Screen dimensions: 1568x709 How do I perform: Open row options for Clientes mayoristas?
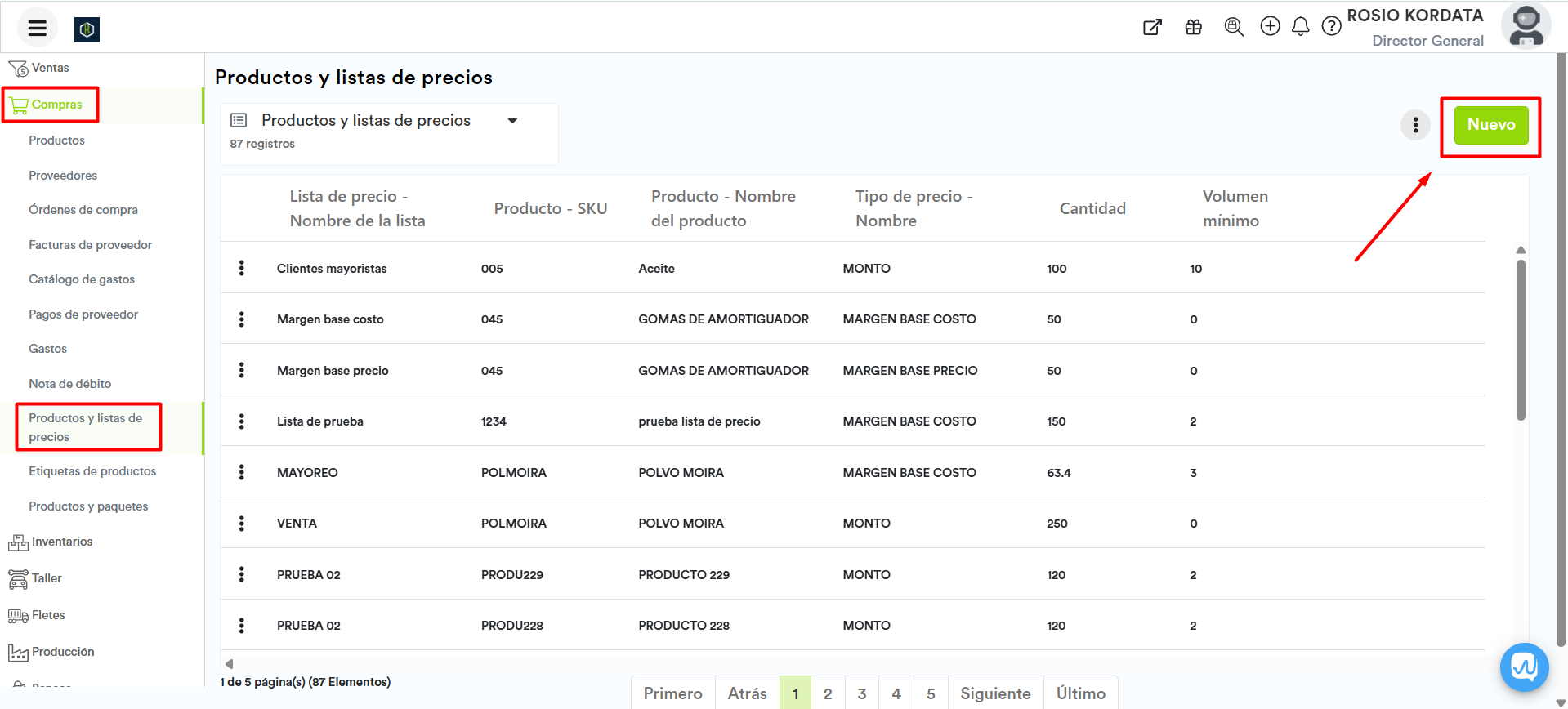[242, 268]
